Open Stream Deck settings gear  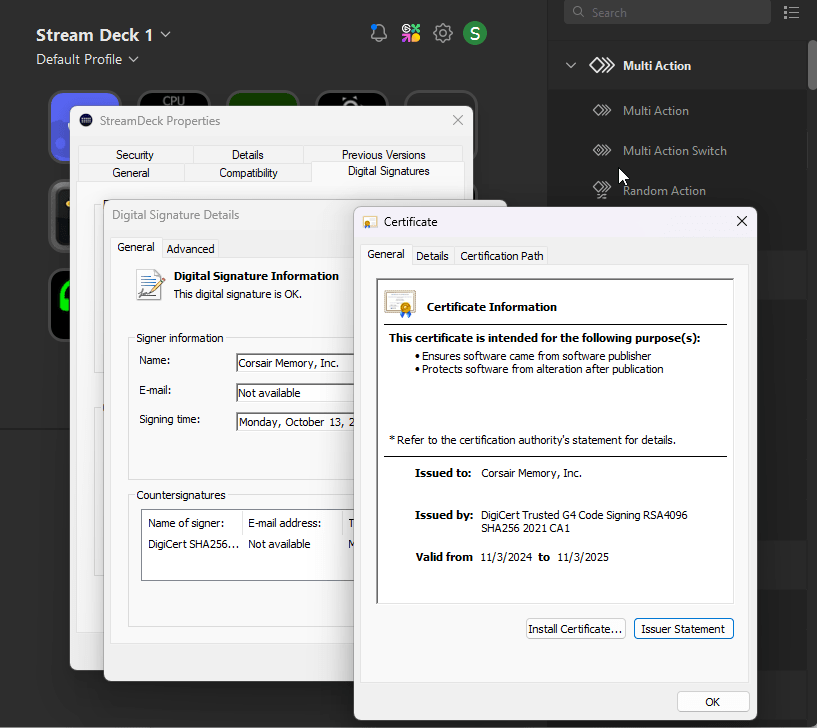[x=443, y=33]
